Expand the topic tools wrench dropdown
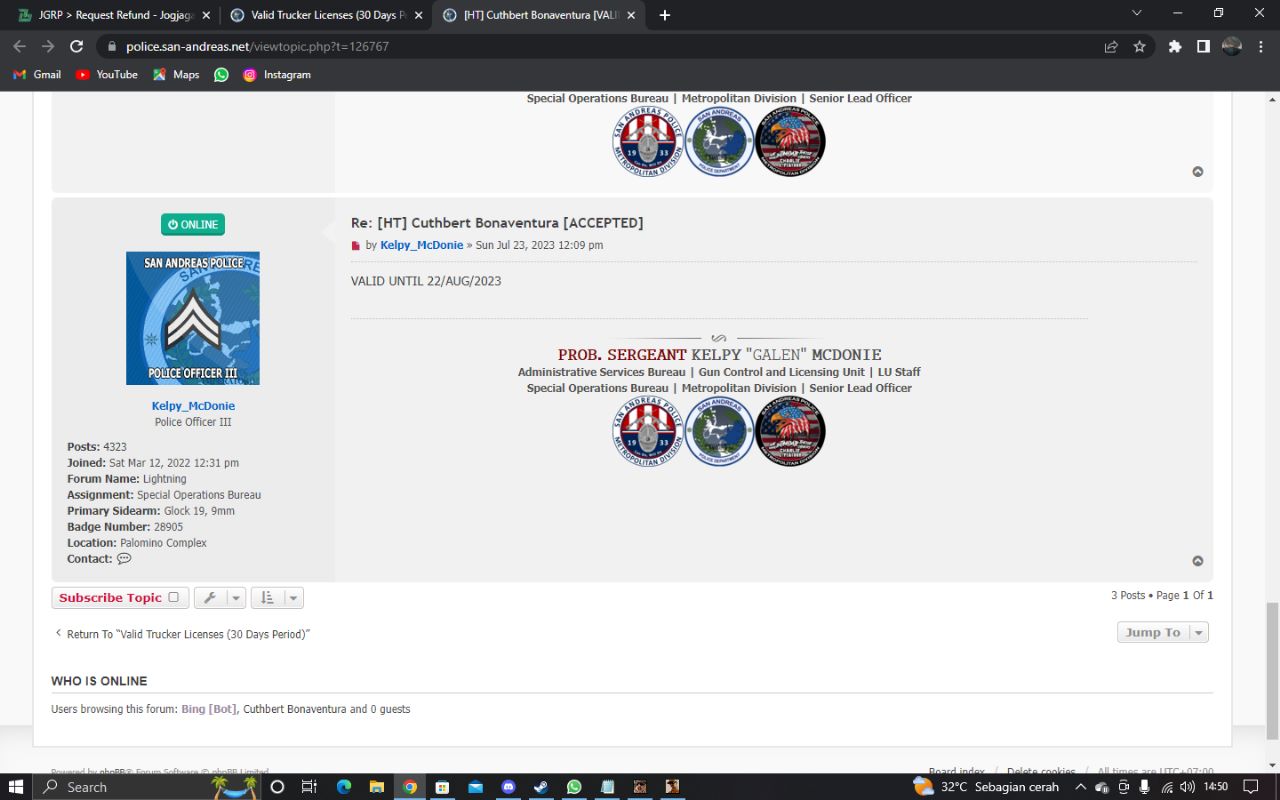Viewport: 1280px width, 800px height. tap(219, 598)
